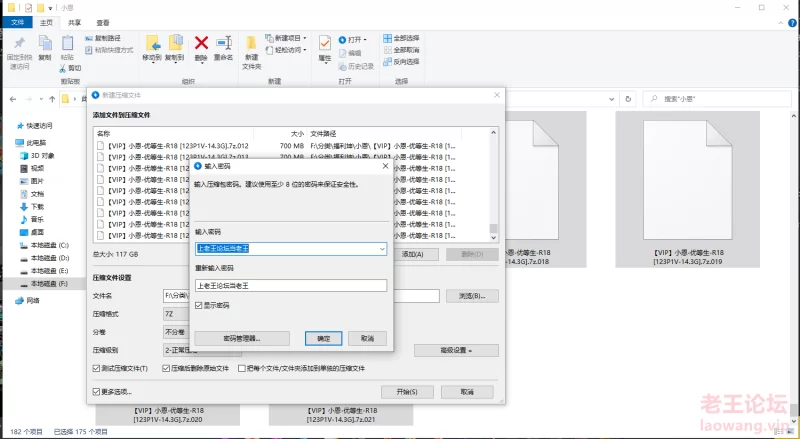Open the New item dropdown in ribbon
This screenshot has height=439, width=800.
pos(286,38)
